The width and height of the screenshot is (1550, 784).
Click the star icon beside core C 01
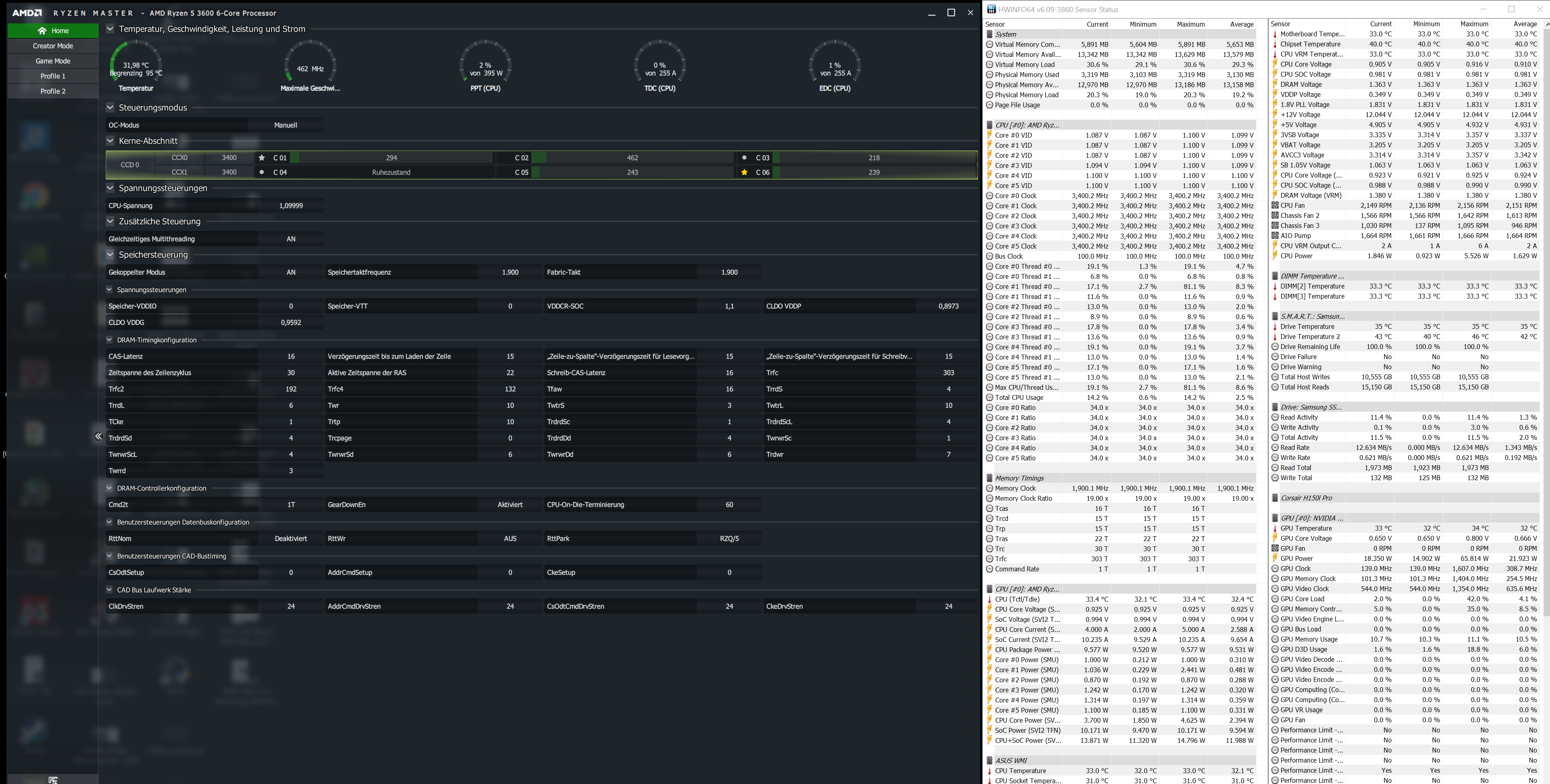point(262,157)
